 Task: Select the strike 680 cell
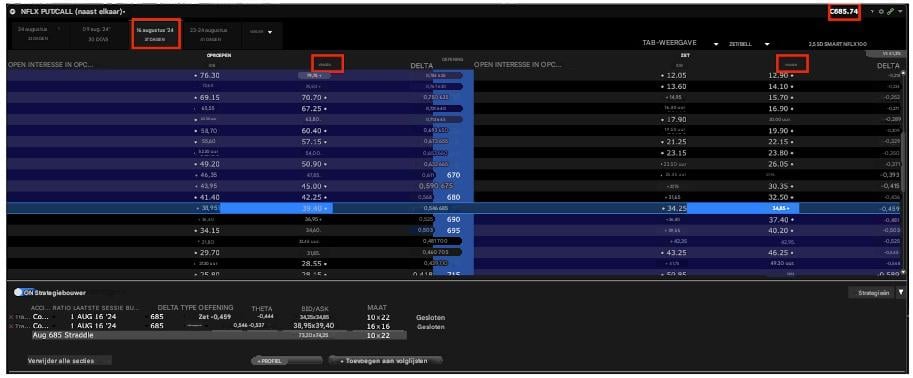454,197
